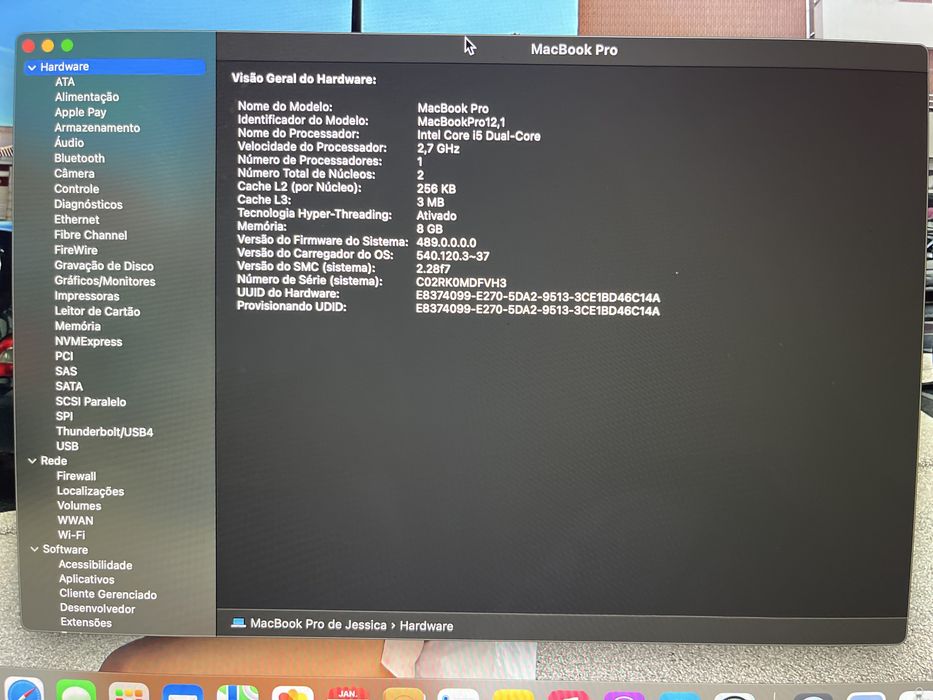This screenshot has width=933, height=700.
Task: Select the Rede heading in the sidebar
Action: (x=54, y=461)
